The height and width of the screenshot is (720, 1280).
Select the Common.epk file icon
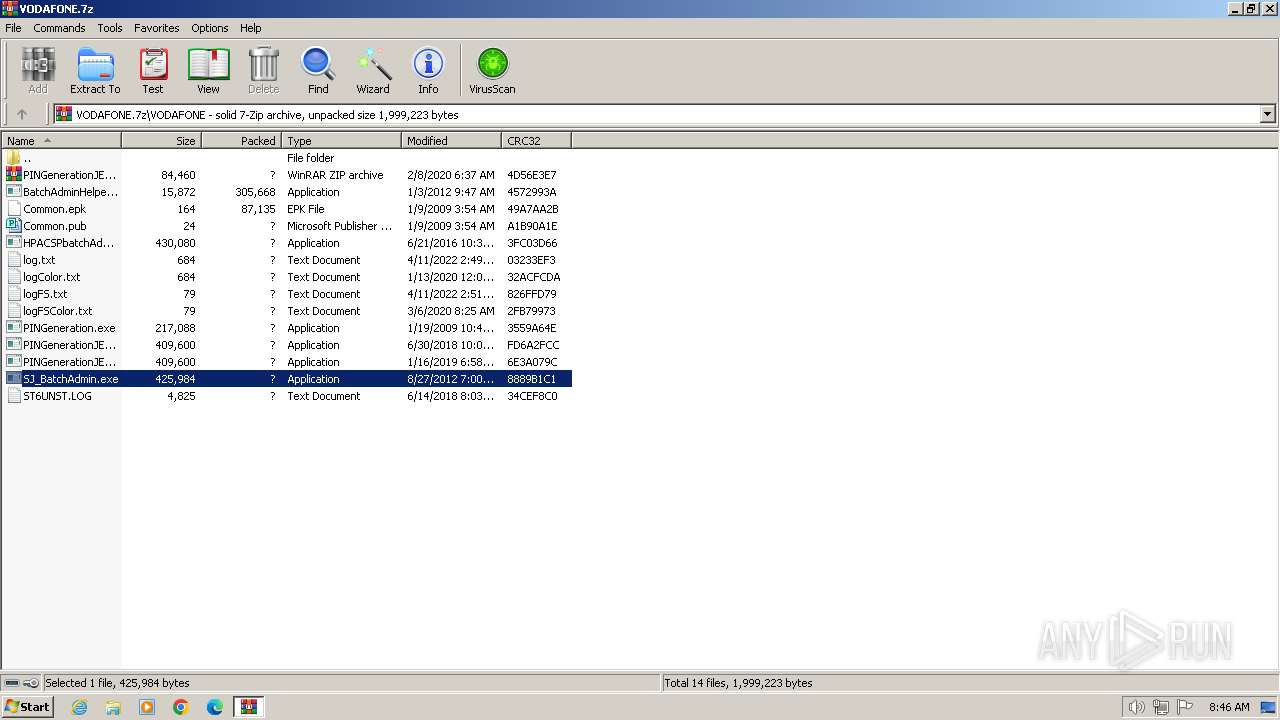pyautogui.click(x=14, y=209)
